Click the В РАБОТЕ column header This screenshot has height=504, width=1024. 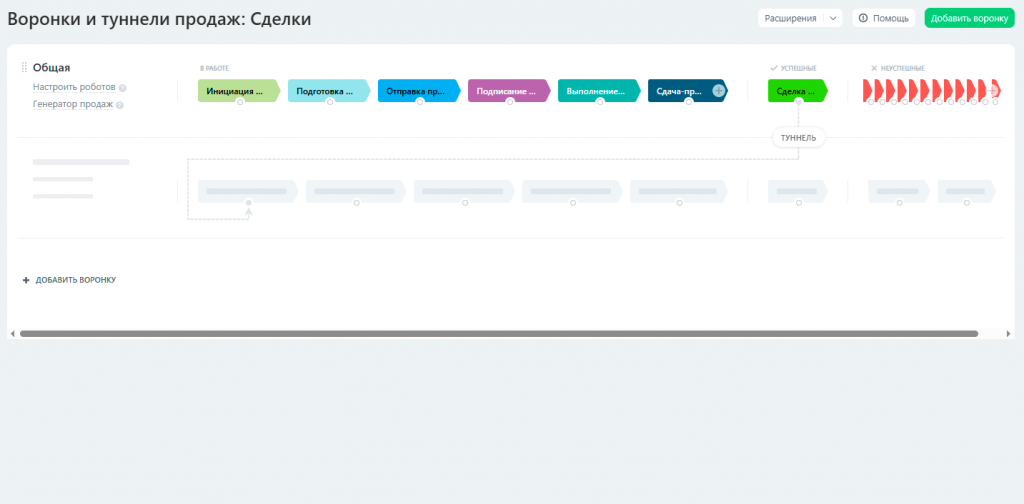click(214, 68)
